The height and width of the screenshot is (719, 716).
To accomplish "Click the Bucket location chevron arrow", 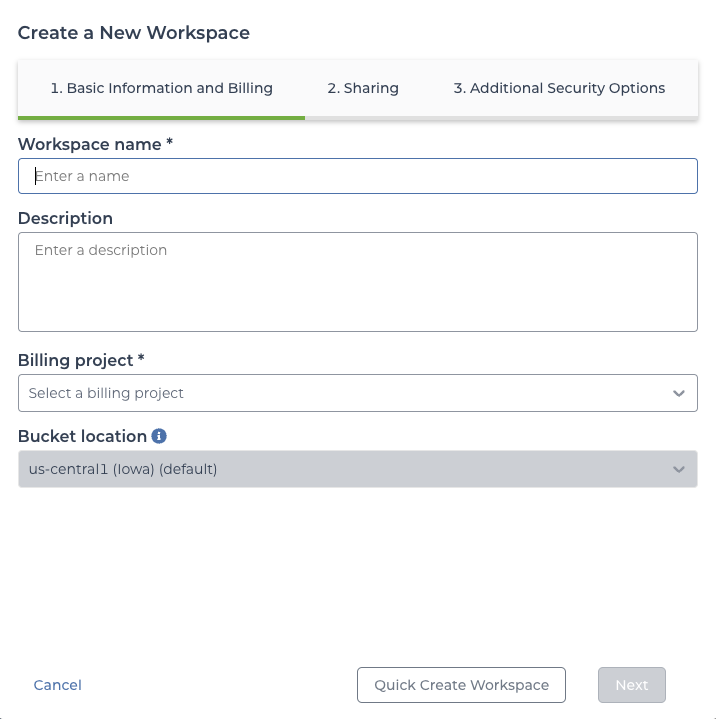I will [x=679, y=469].
